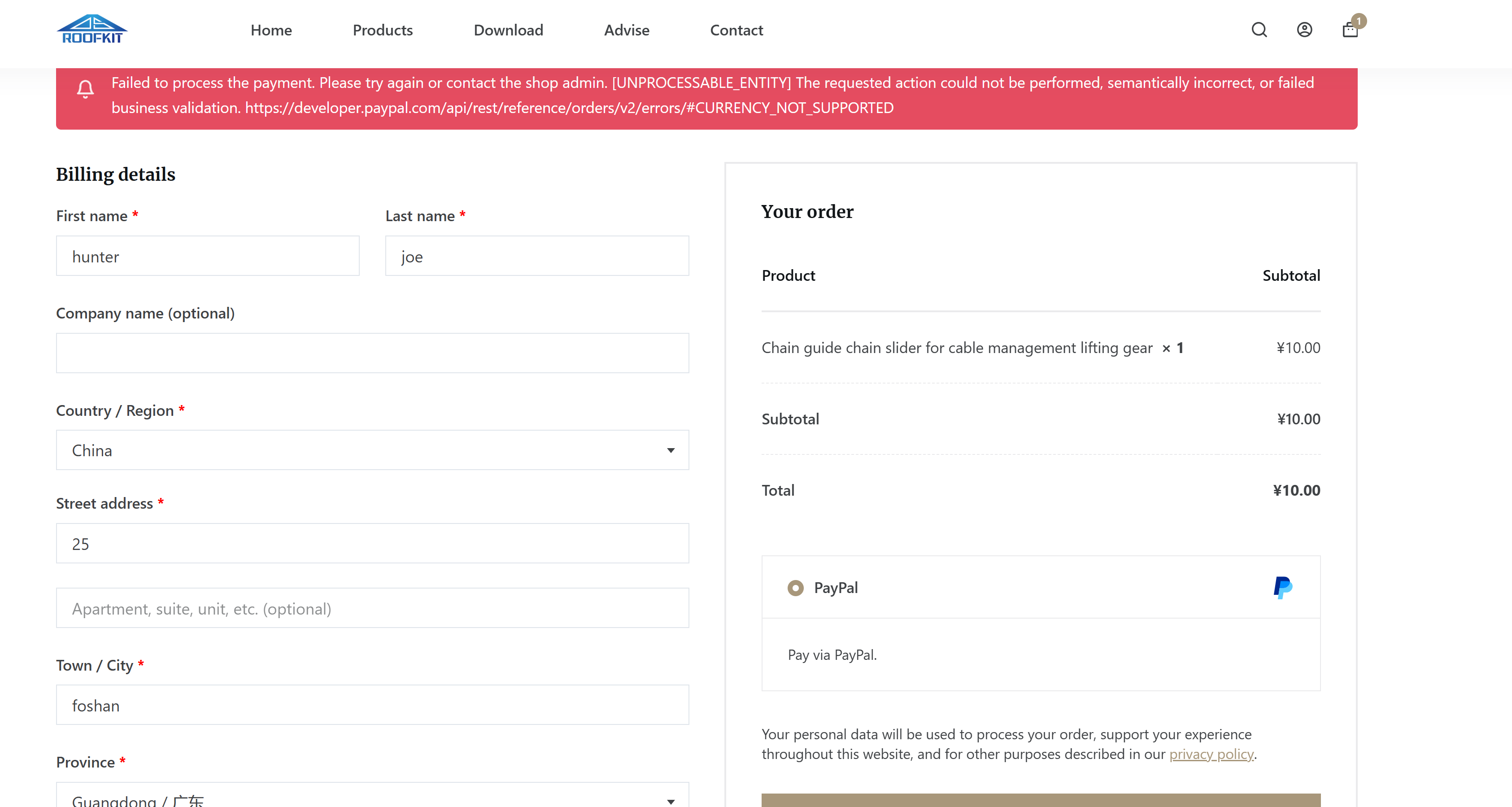
Task: Open the user account icon
Action: click(1304, 30)
